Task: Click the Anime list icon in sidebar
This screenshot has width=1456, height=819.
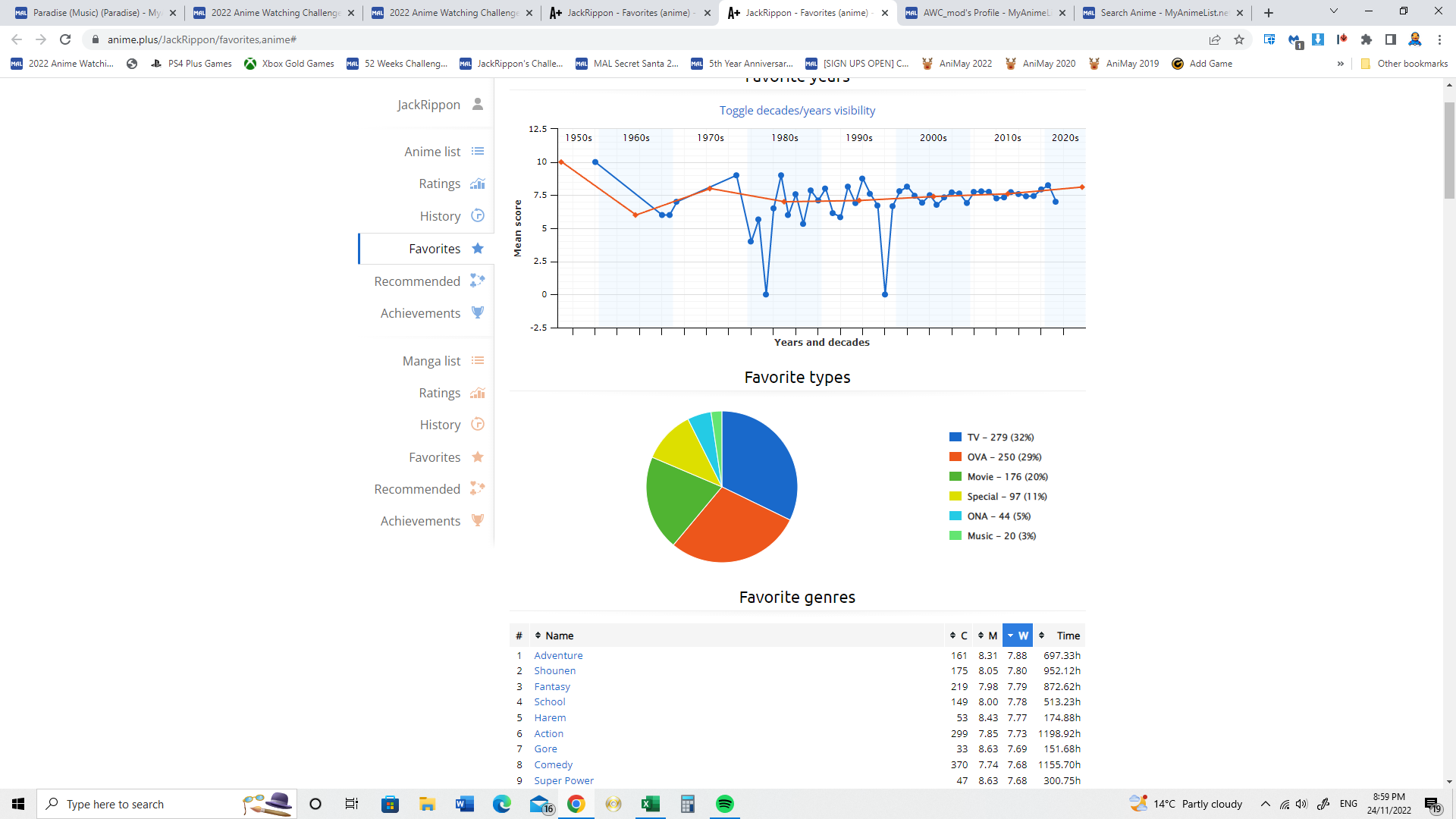Action: [x=477, y=152]
